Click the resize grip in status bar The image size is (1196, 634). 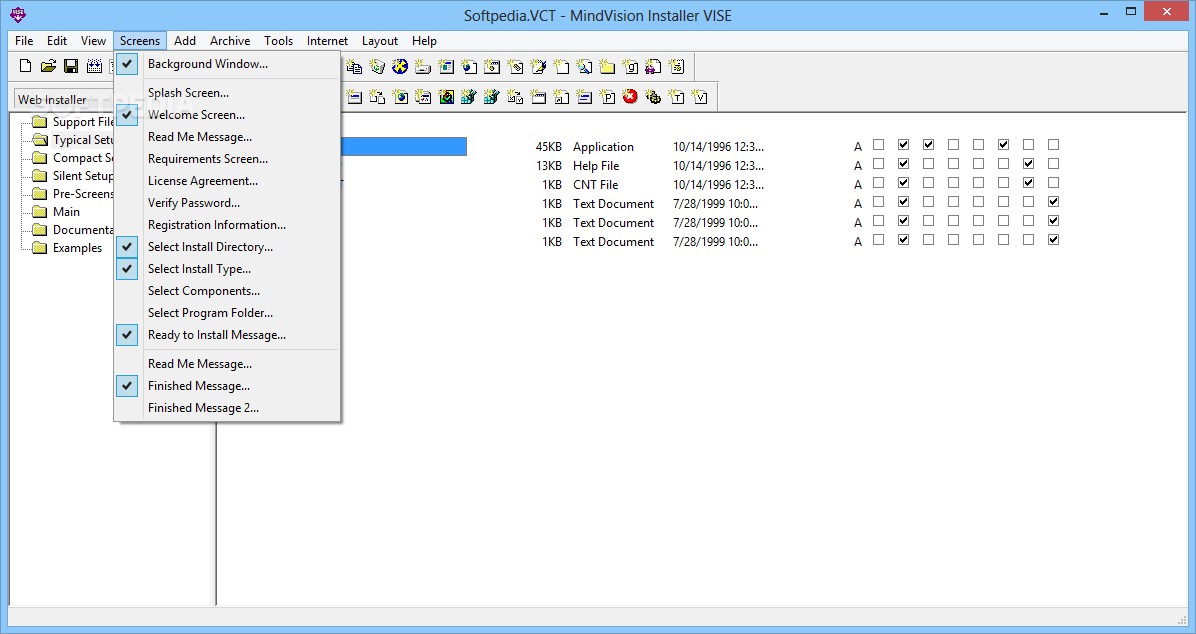pos(1182,618)
